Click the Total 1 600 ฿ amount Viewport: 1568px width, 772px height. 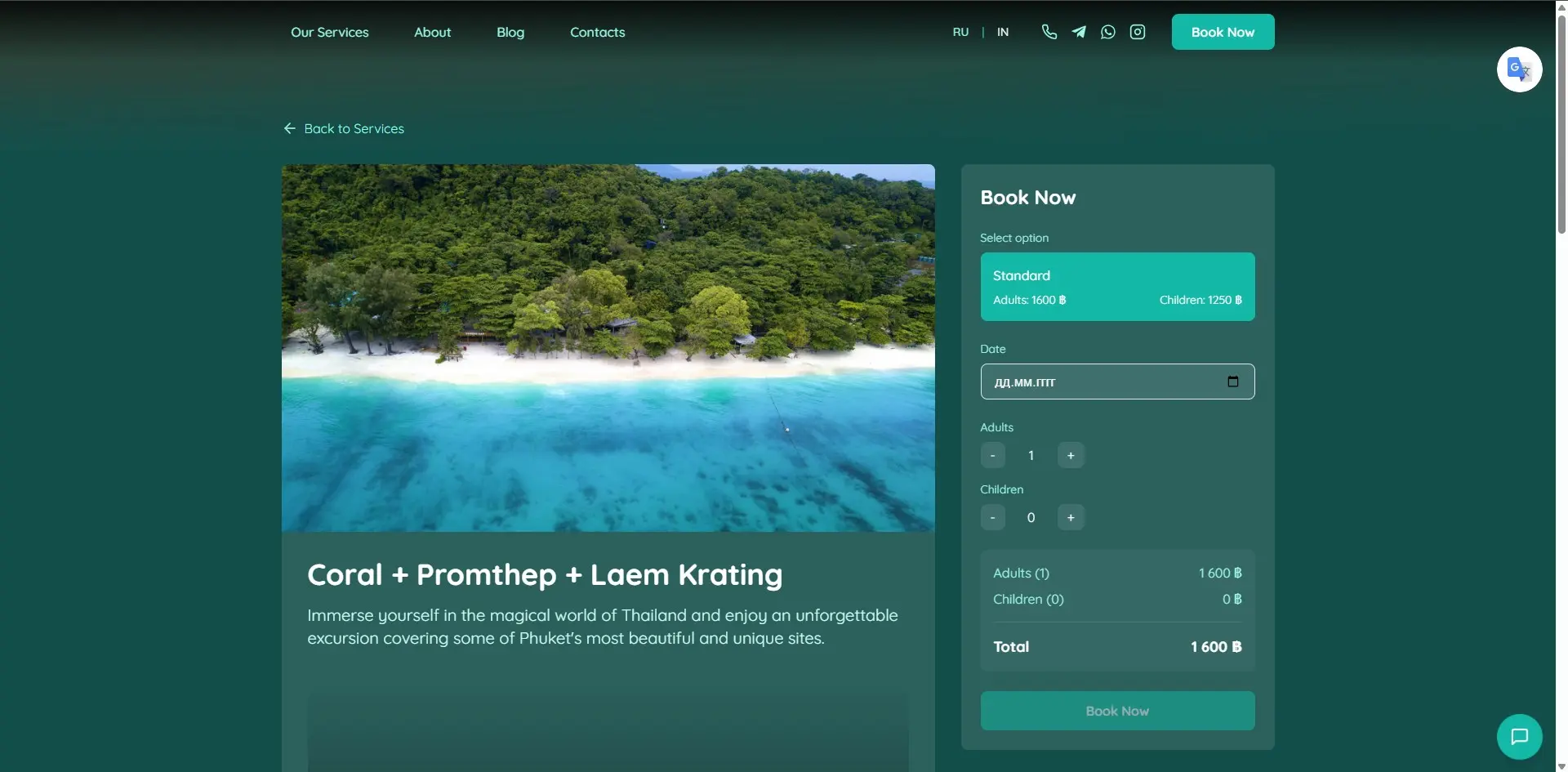[1215, 646]
